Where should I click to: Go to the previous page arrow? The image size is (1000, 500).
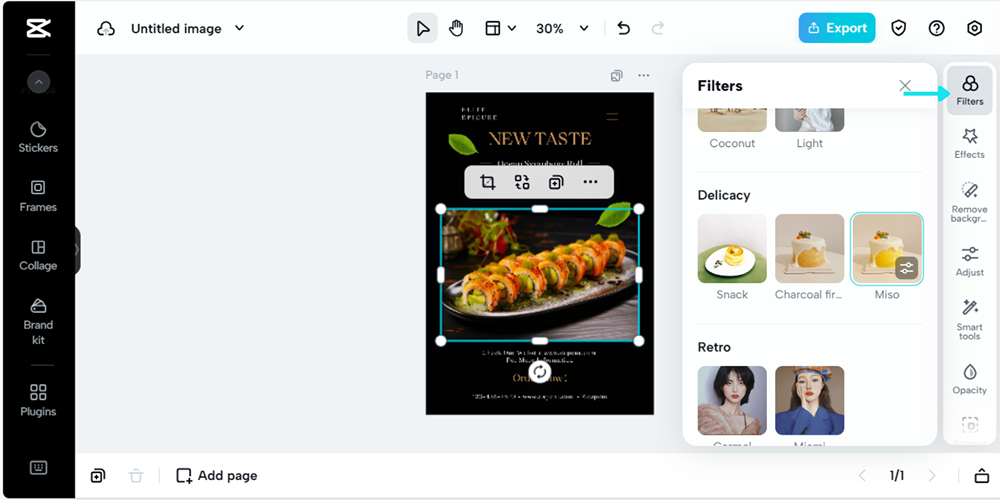pos(862,476)
